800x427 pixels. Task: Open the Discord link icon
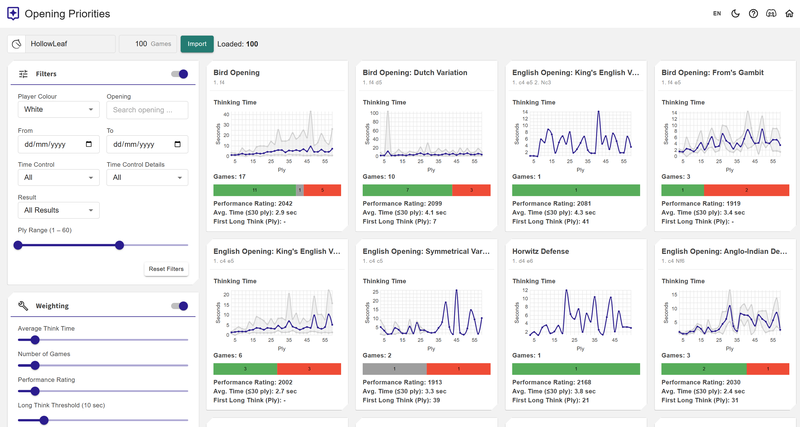[x=771, y=14]
